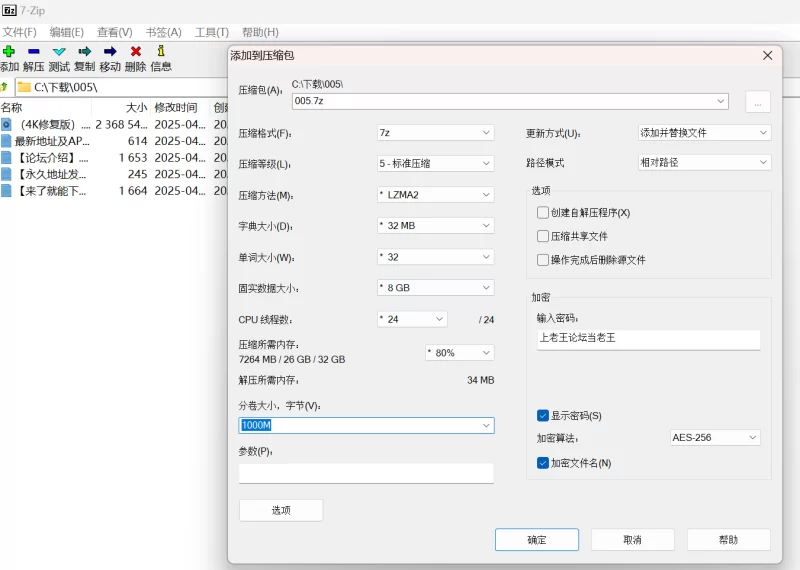The height and width of the screenshot is (570, 800).
Task: Click the Test (测试) toolbar icon
Action: [59, 52]
